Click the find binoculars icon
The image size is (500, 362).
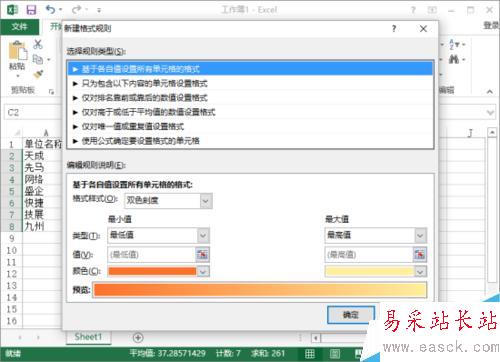[454, 60]
